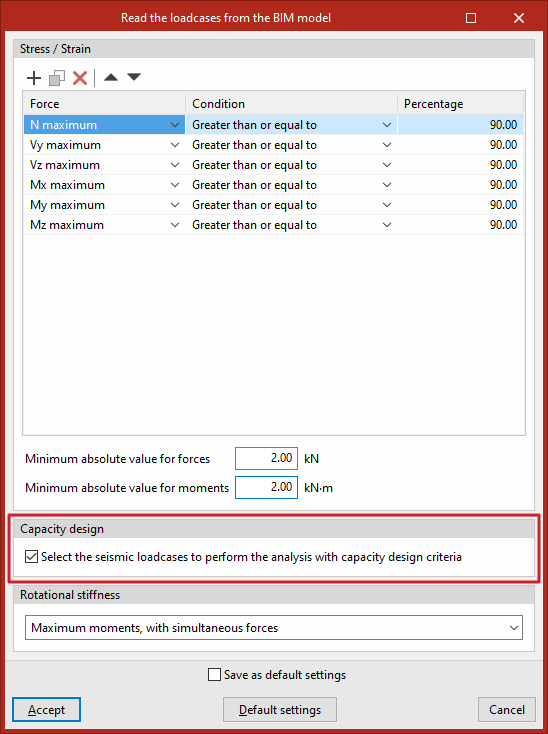Add a new row with the plus icon

click(34, 78)
